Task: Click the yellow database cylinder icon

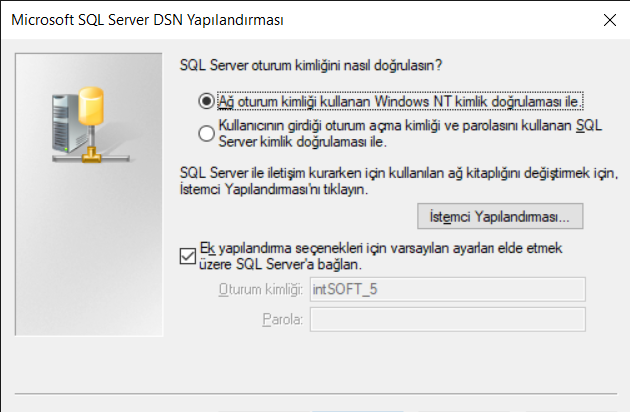Action: click(91, 106)
